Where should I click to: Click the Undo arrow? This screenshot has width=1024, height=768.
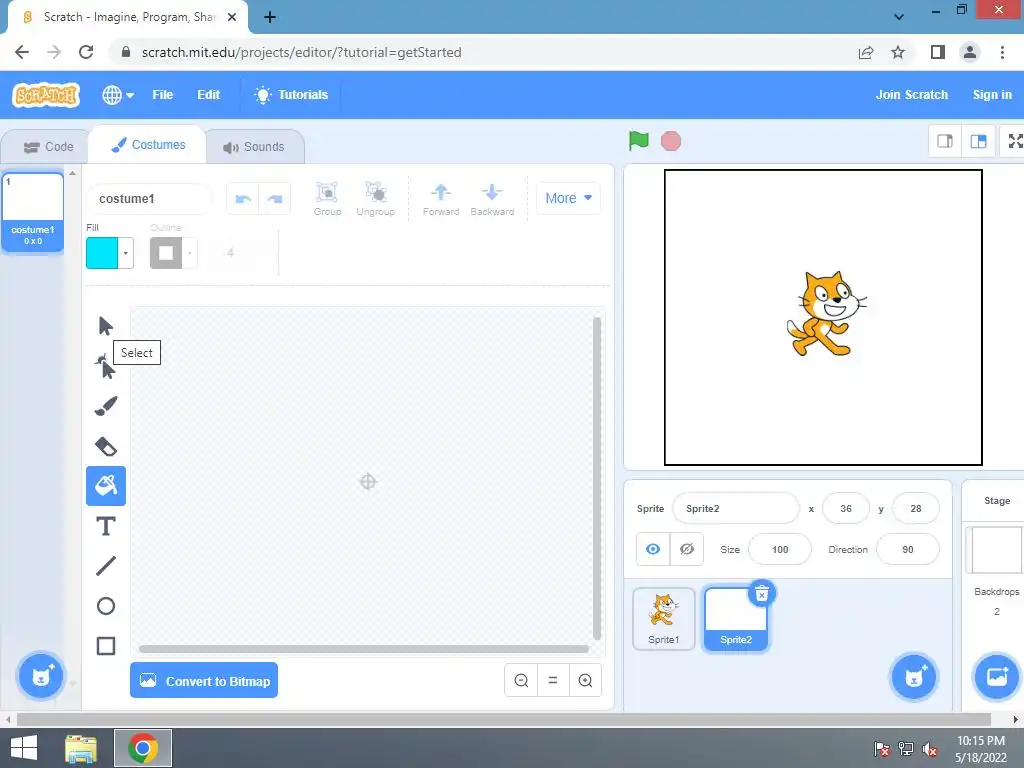243,199
